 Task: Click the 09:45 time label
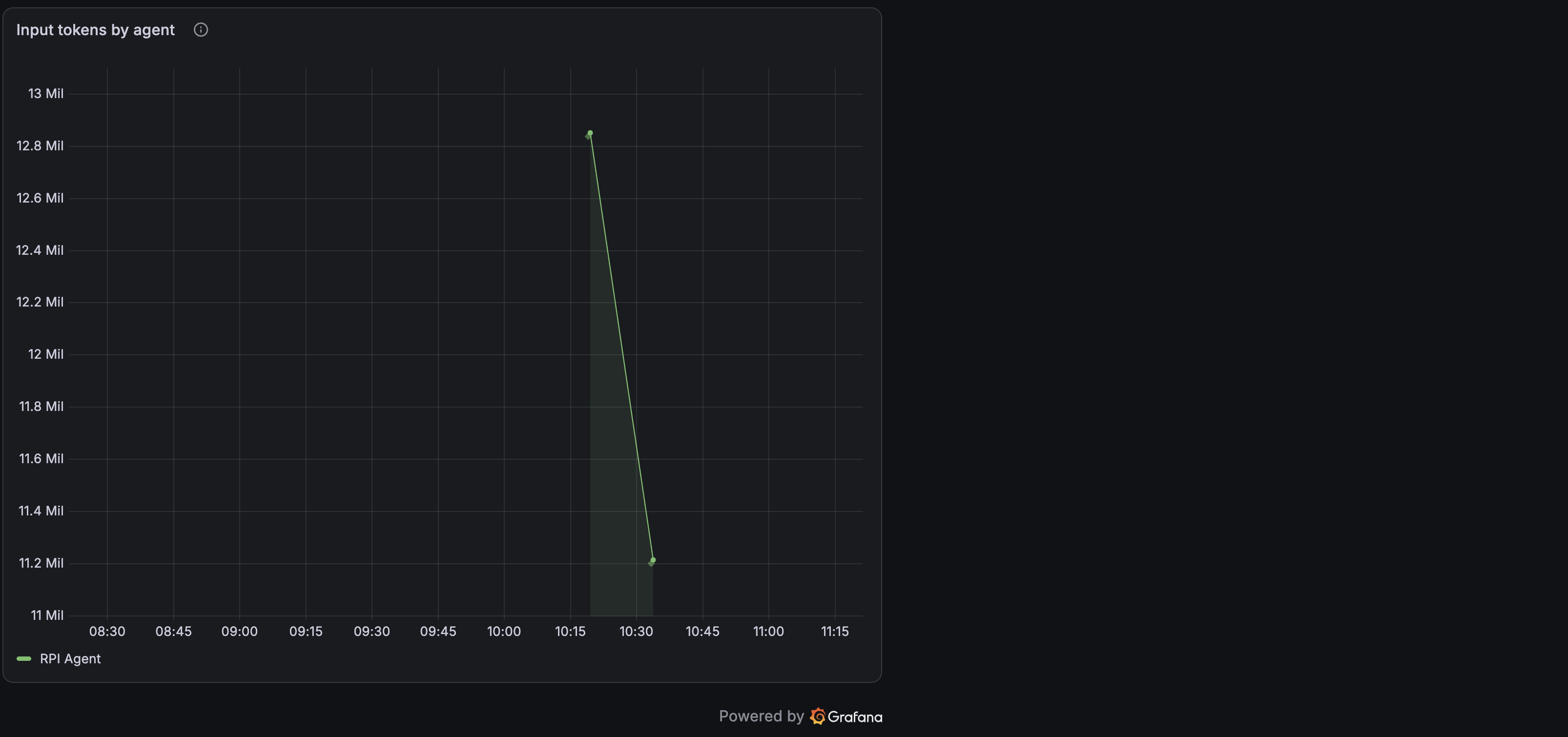438,632
